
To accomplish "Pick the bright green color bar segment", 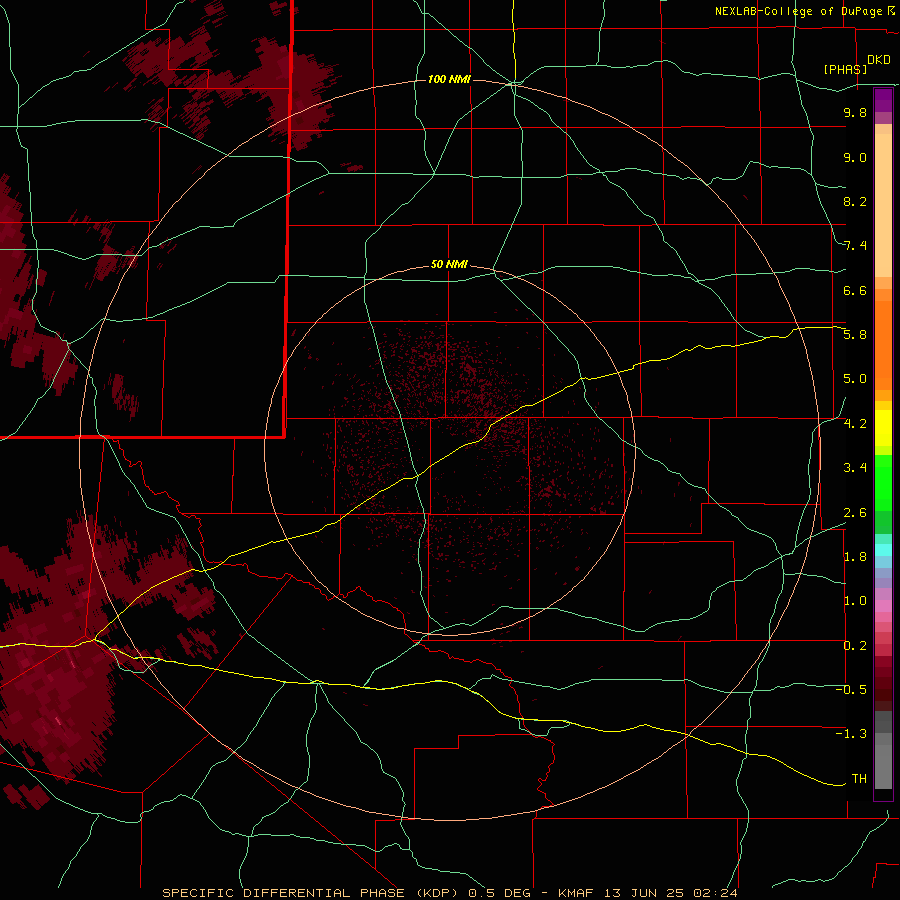I will (x=883, y=483).
